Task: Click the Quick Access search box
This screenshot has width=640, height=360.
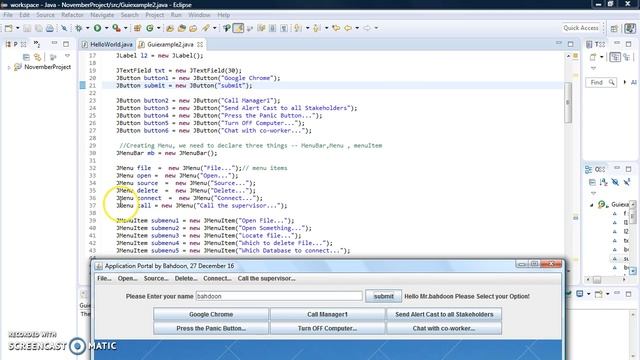Action: (581, 28)
